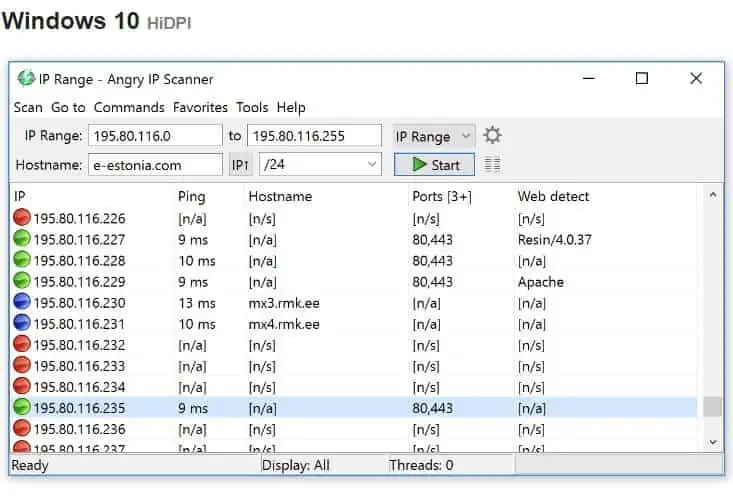
Task: Select IP address 195.80.116.233
Action: point(79,366)
